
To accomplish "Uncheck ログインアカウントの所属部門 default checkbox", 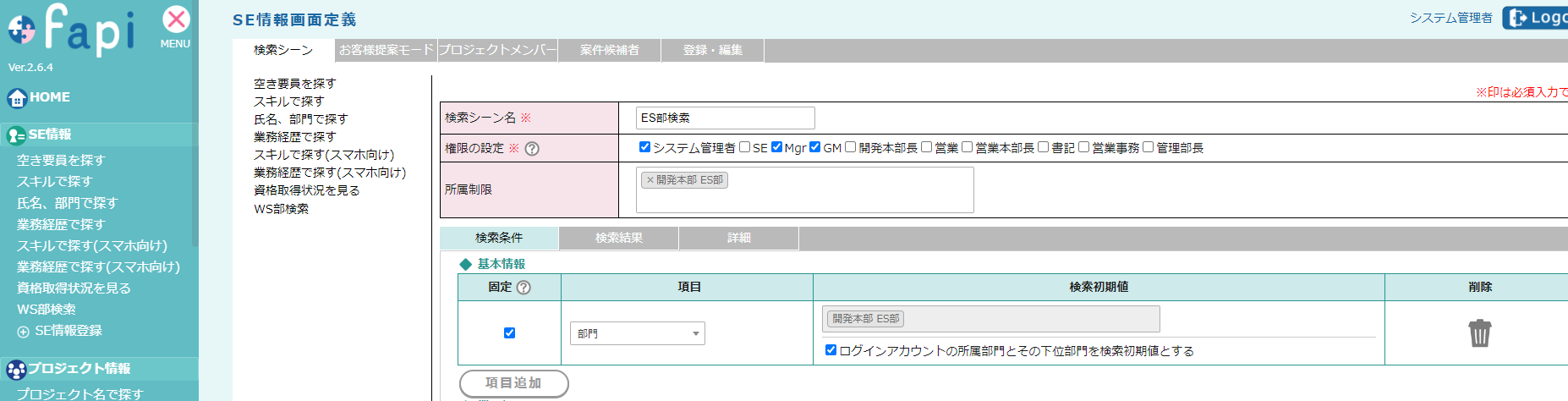I will [x=831, y=350].
